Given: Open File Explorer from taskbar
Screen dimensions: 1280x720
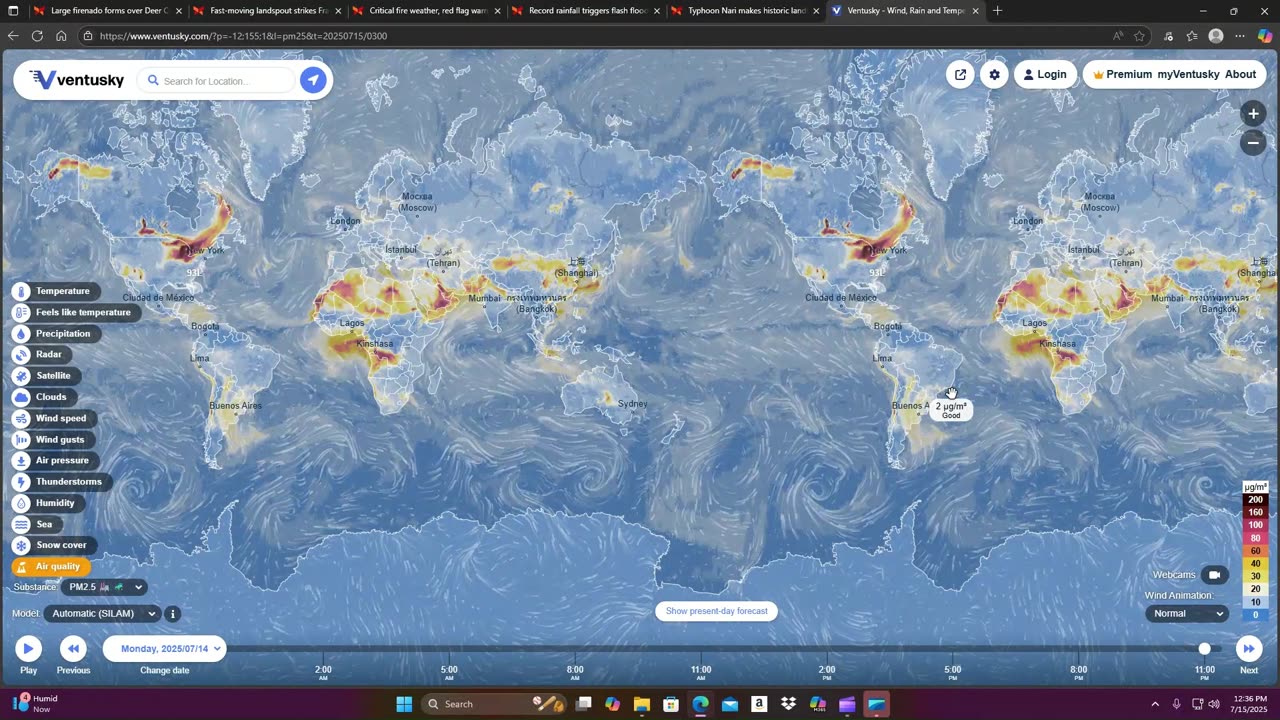Looking at the screenshot, I should pos(642,704).
